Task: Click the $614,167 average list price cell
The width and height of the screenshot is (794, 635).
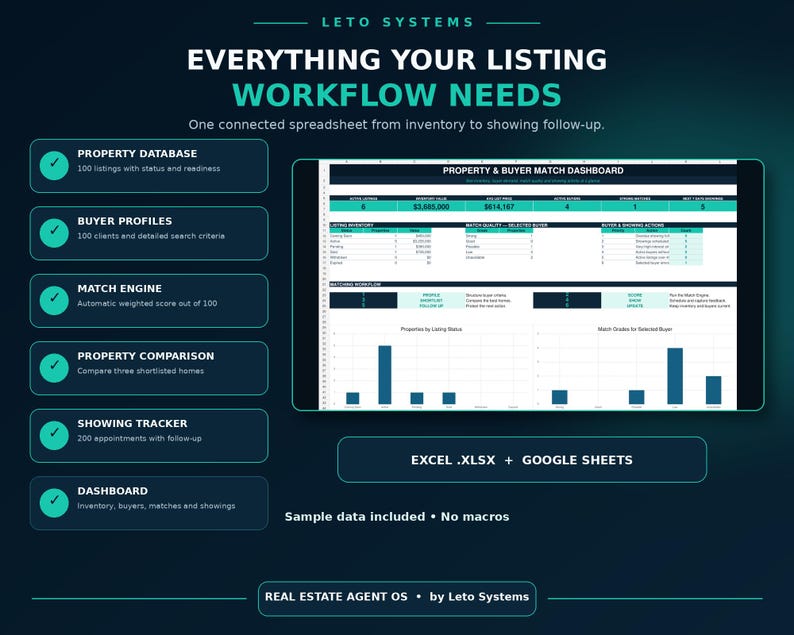Action: [499, 207]
